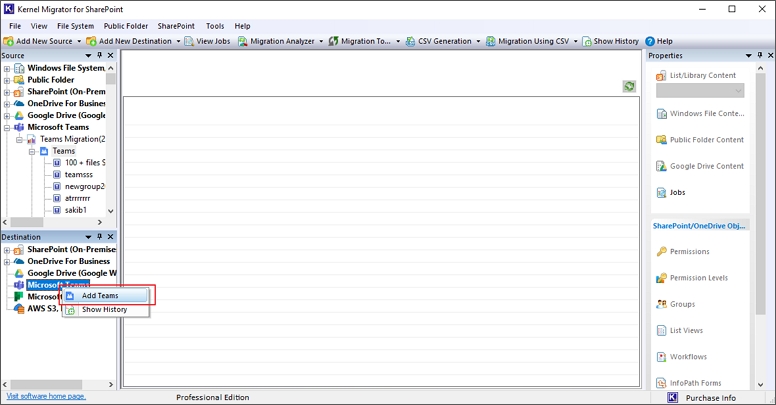Screen dimensions: 776x405
Task: Click the Migration Analyzer toolbar icon
Action: click(242, 41)
